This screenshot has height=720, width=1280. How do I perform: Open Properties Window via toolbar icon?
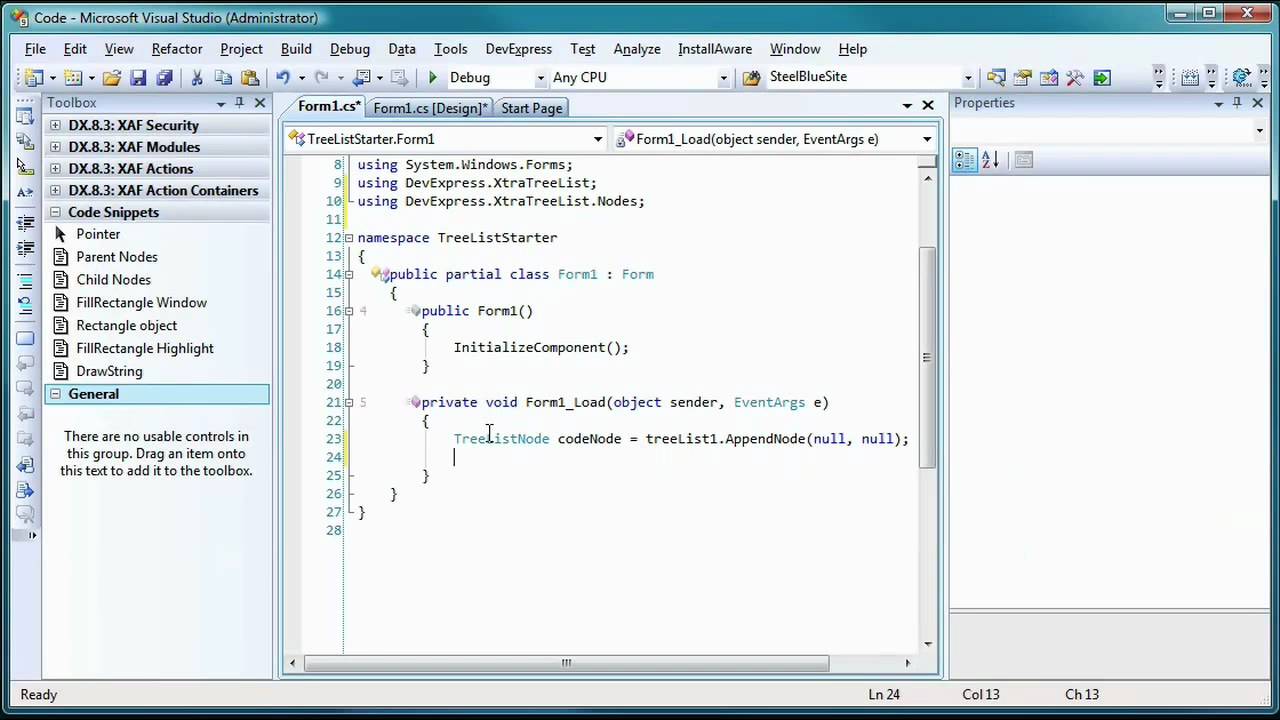pos(1022,78)
